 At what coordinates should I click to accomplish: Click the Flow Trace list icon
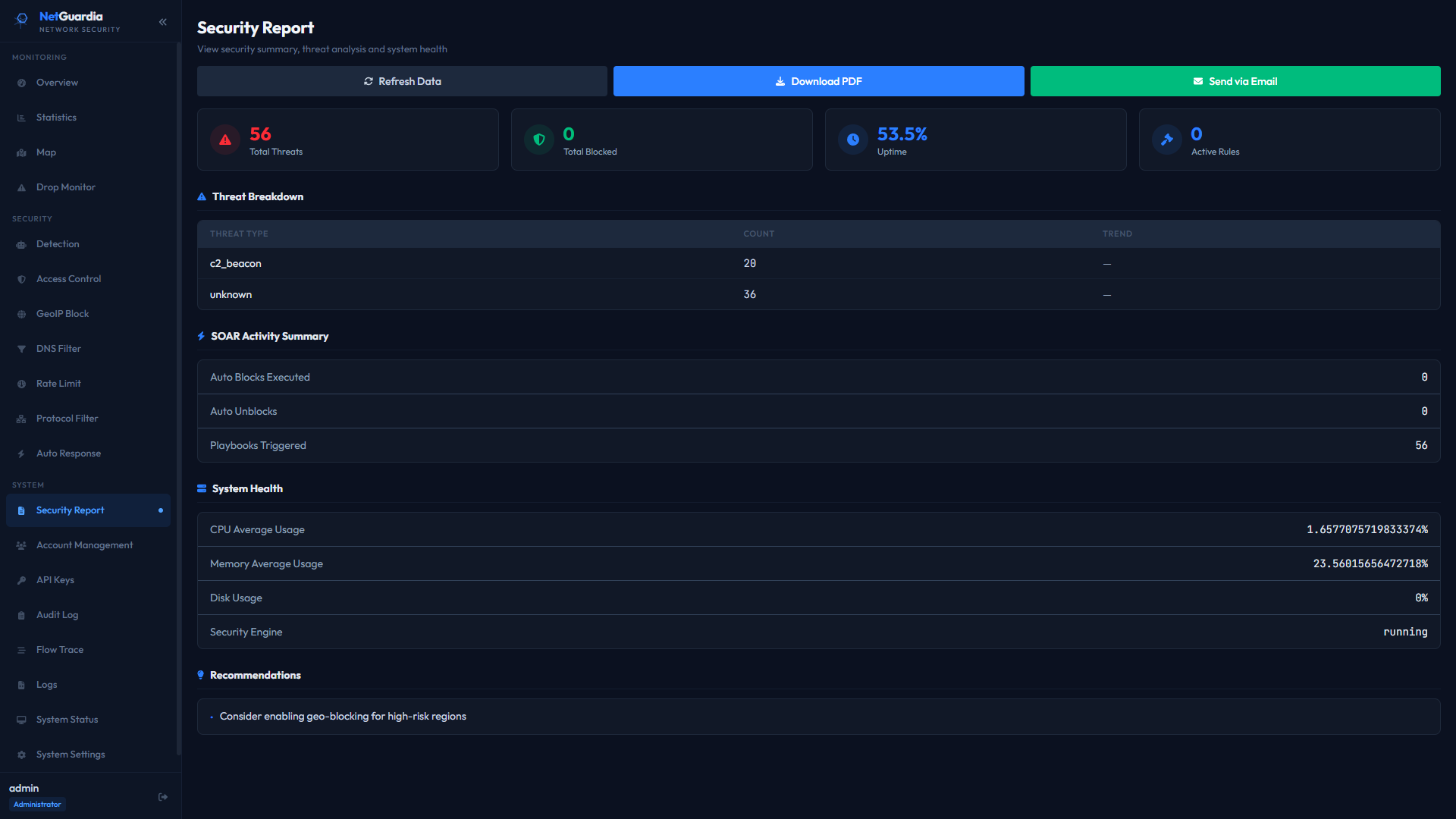[x=21, y=650]
